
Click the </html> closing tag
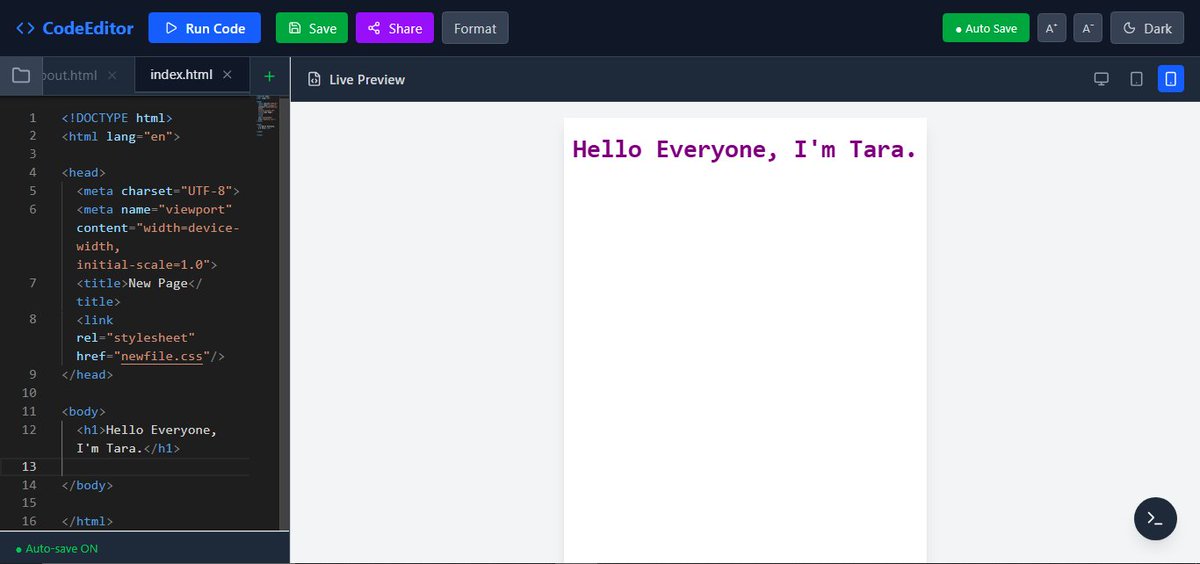click(87, 521)
